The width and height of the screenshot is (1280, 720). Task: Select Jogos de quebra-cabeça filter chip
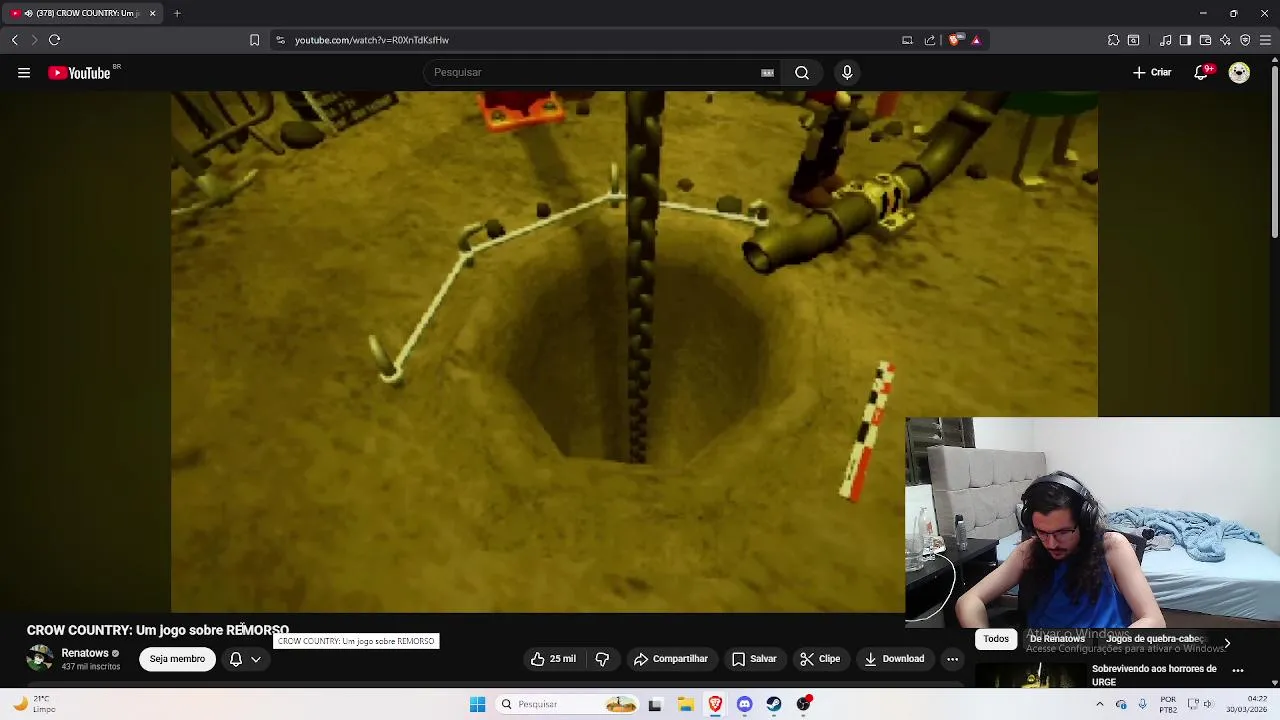(1155, 639)
